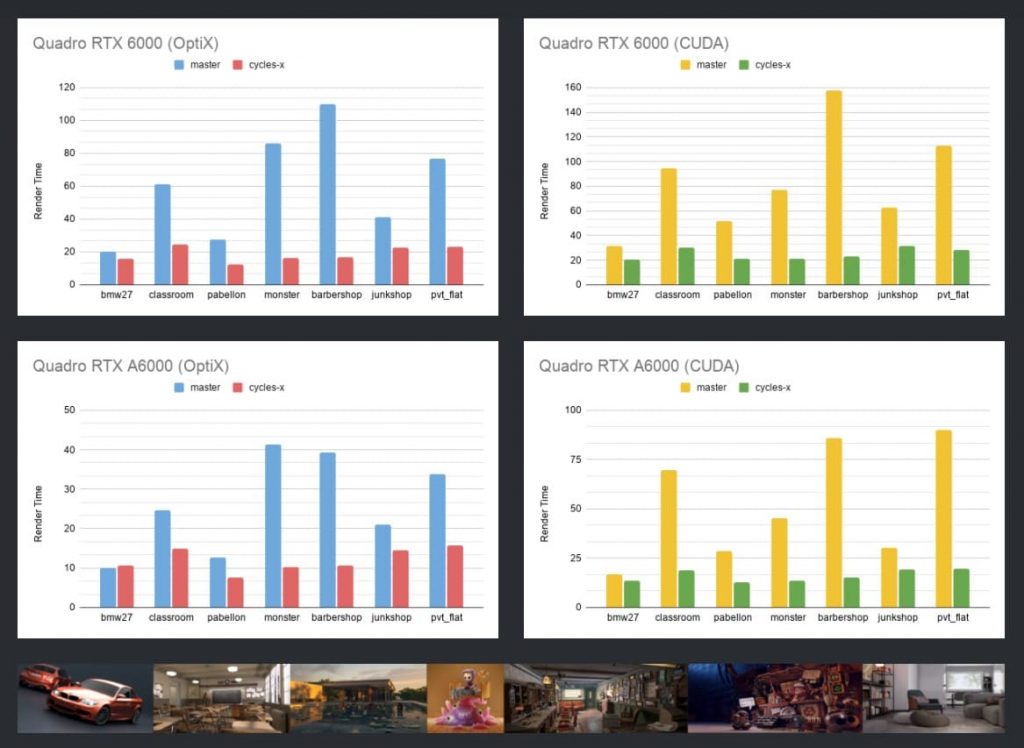Click red cycles-x swatch in RTX 6000 OptiX legend
This screenshot has height=748, width=1024.
tap(238, 65)
